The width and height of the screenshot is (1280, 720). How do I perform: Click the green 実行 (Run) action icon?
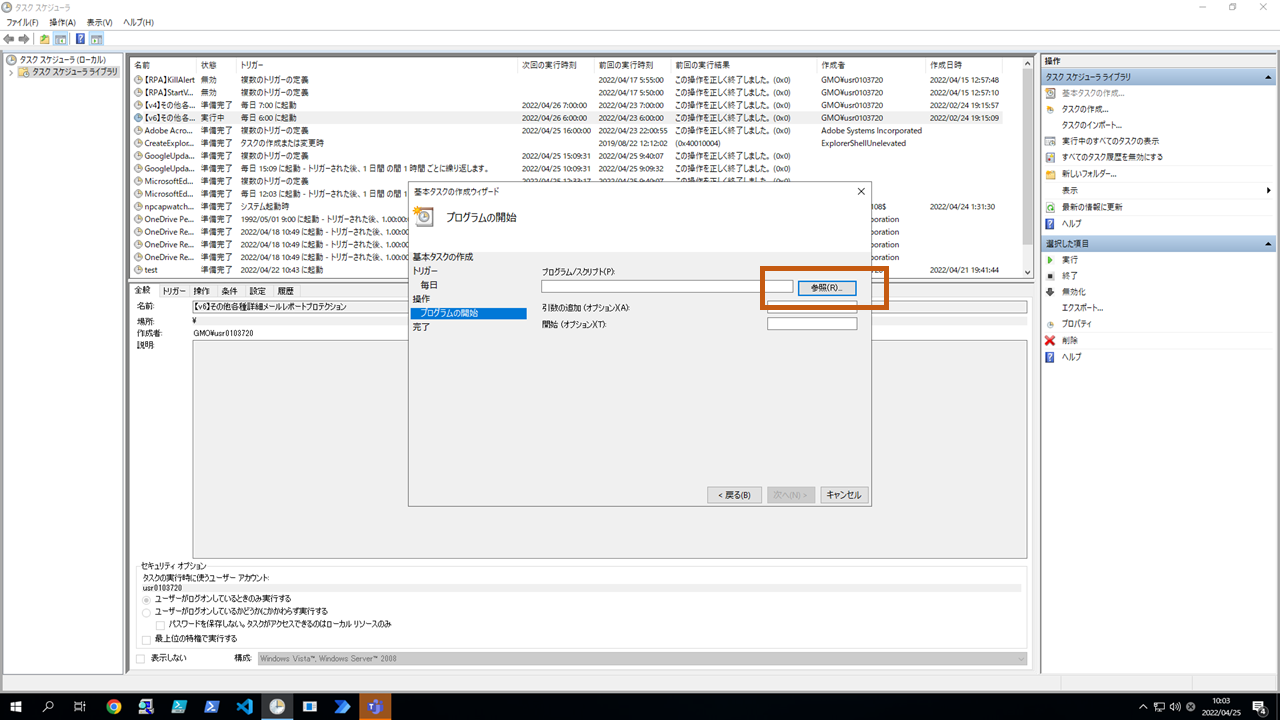point(1050,259)
